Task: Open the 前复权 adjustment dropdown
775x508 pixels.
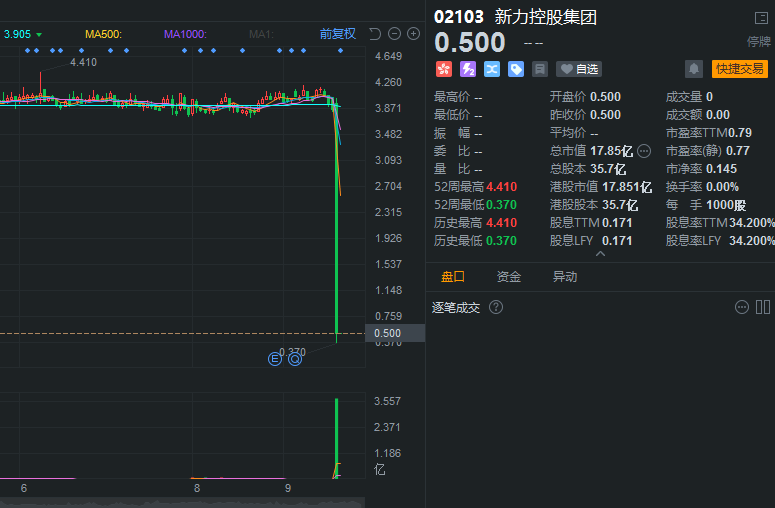Action: click(338, 34)
